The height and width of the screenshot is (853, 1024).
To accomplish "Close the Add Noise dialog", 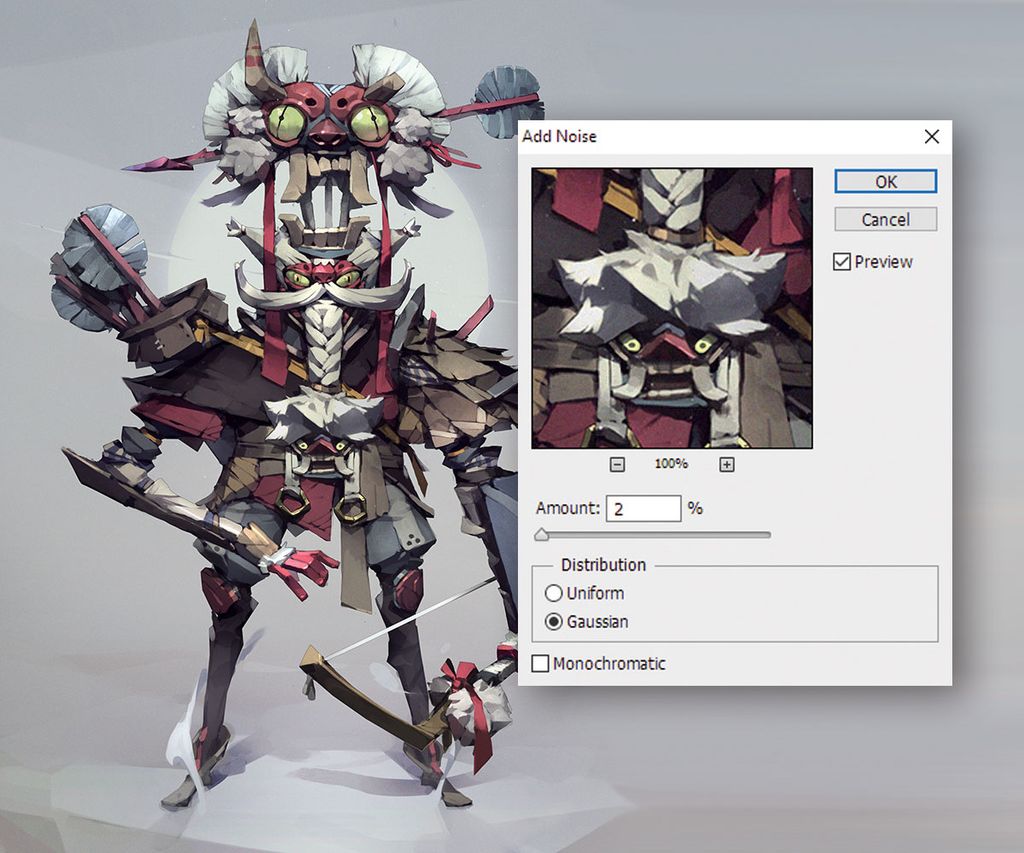I will (x=931, y=137).
